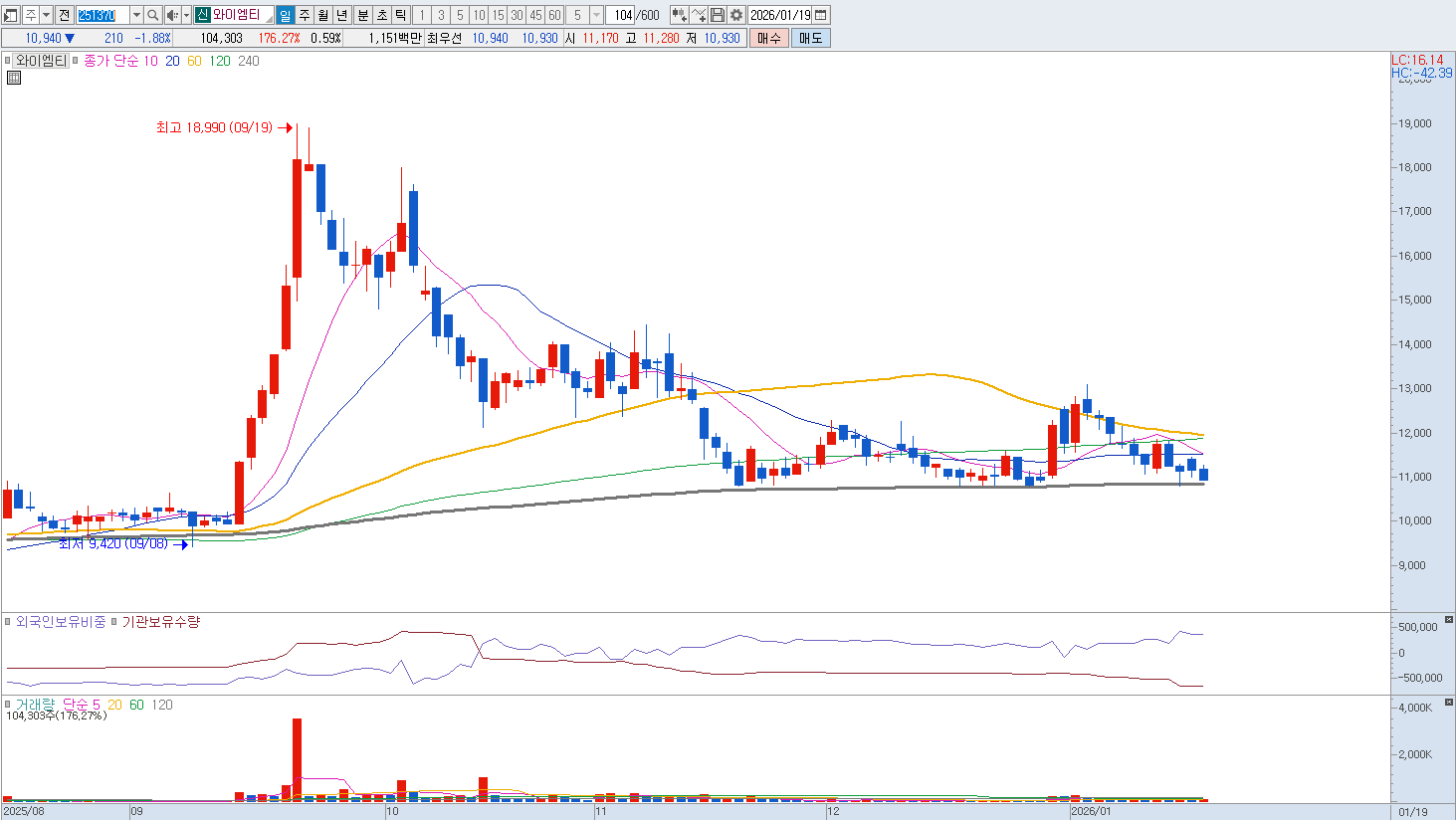Click the chart layout icon at top-left
This screenshot has width=1456, height=820.
coord(11,15)
